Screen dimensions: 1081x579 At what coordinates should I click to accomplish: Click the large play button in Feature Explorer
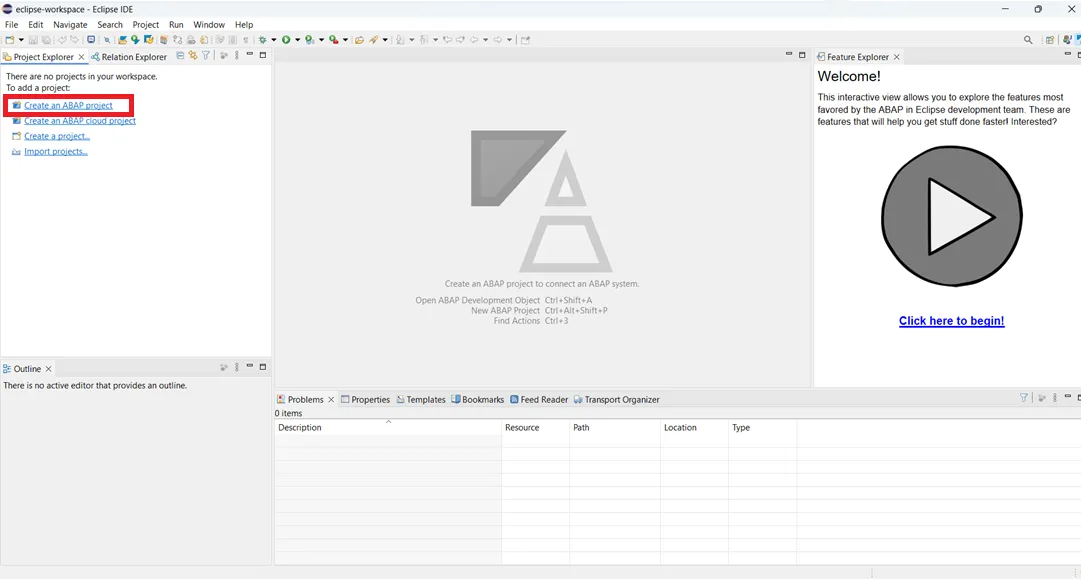coord(951,216)
